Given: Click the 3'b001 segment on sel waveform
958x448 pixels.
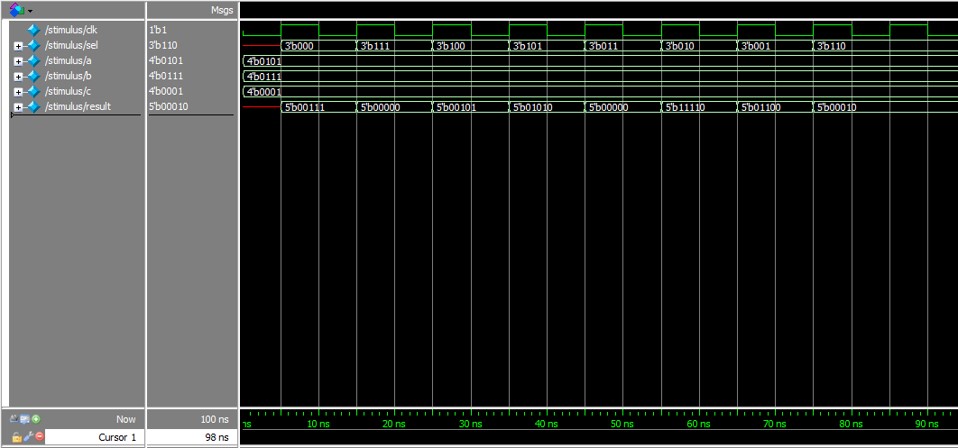Looking at the screenshot, I should pyautogui.click(x=775, y=46).
